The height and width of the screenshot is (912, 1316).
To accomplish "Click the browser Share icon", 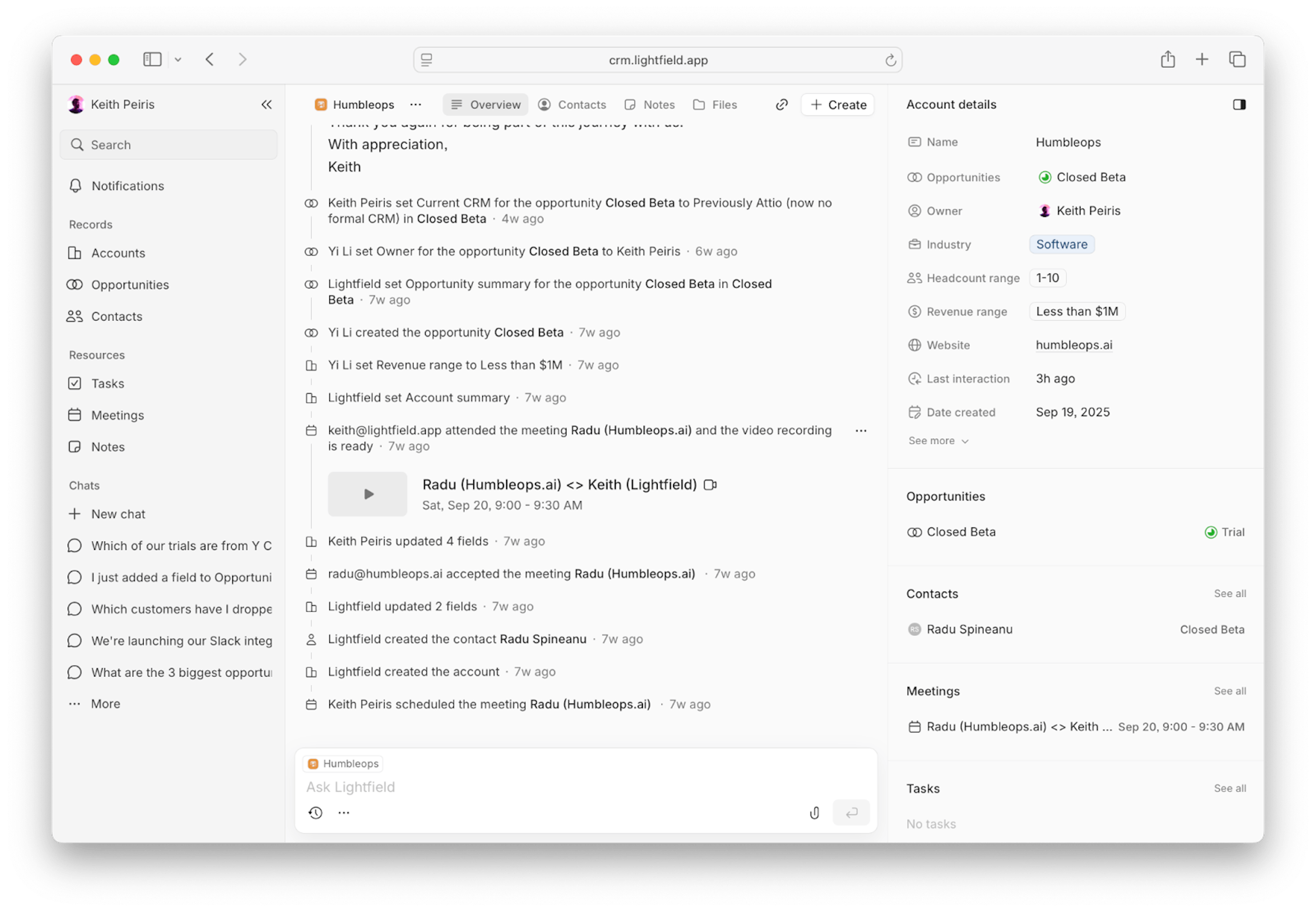I will tap(1167, 59).
